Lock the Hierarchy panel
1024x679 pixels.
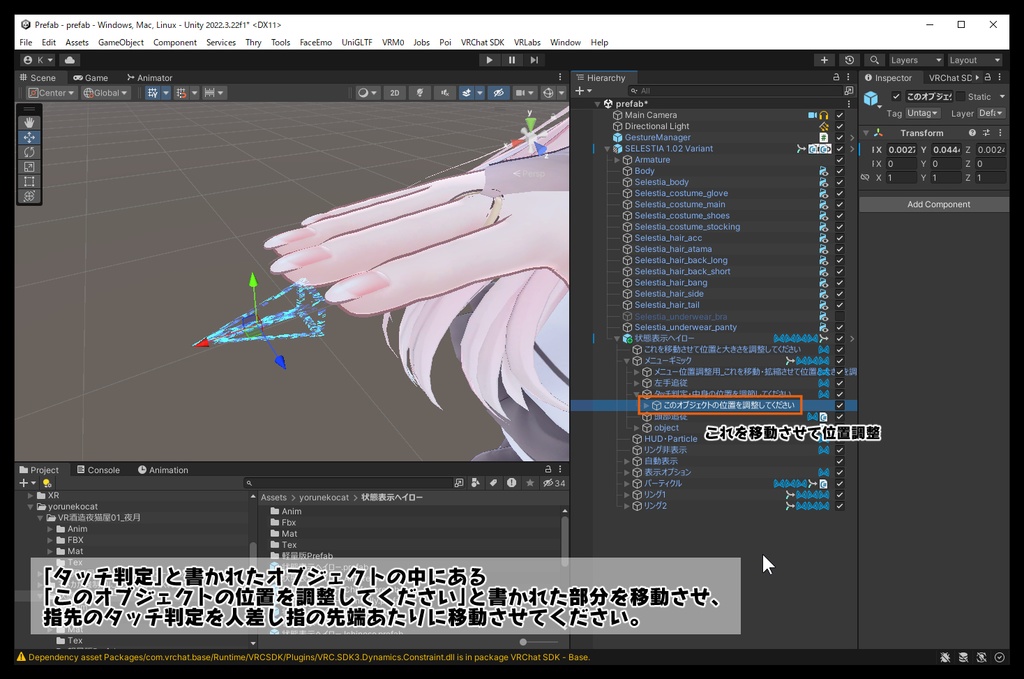pos(836,77)
